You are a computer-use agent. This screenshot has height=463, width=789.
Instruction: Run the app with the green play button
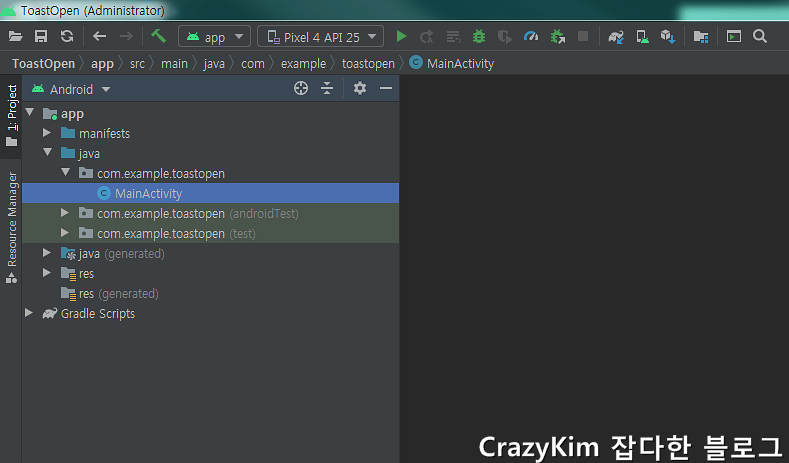coord(401,36)
